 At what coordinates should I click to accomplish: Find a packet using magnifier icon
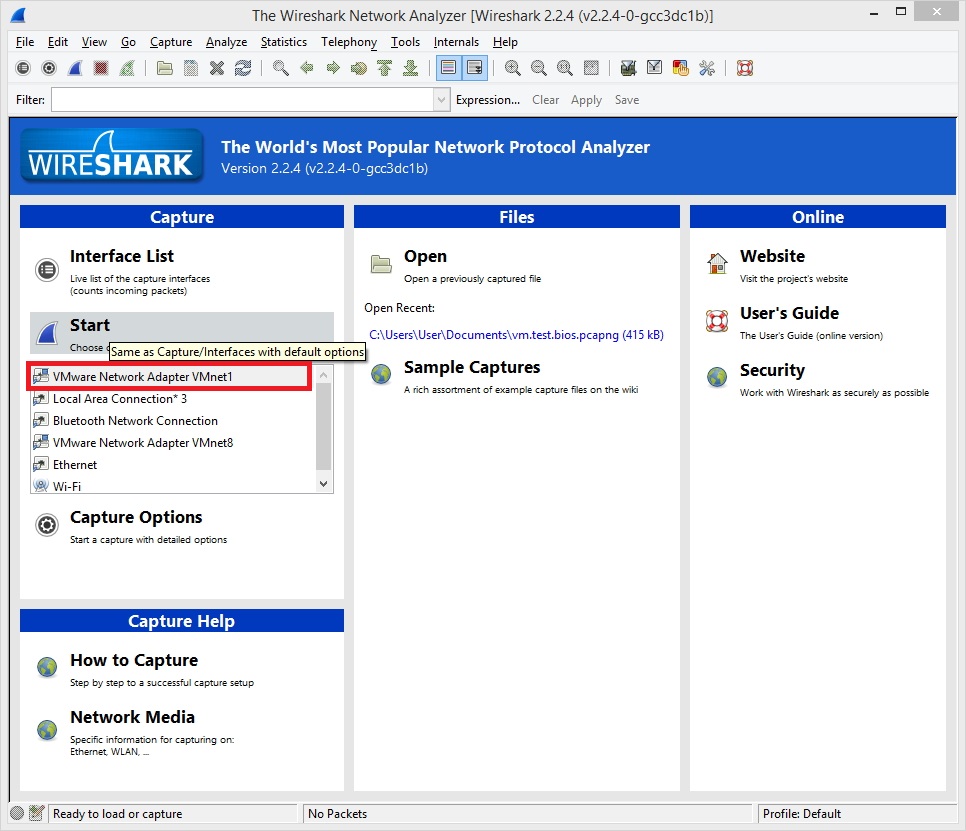point(280,68)
